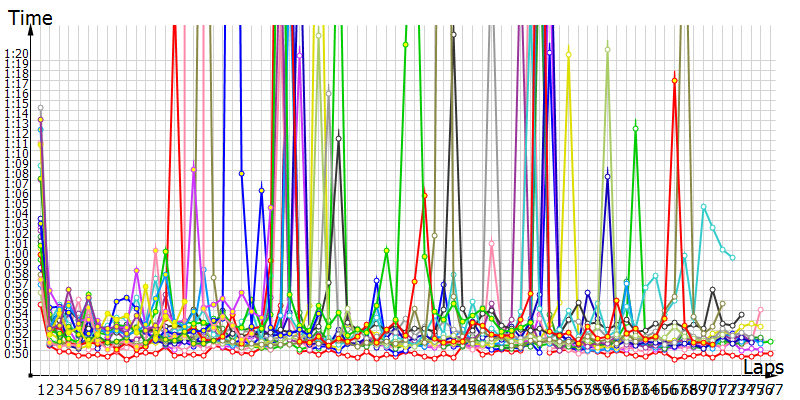Click the pink peak marker near 1:01

point(491,243)
